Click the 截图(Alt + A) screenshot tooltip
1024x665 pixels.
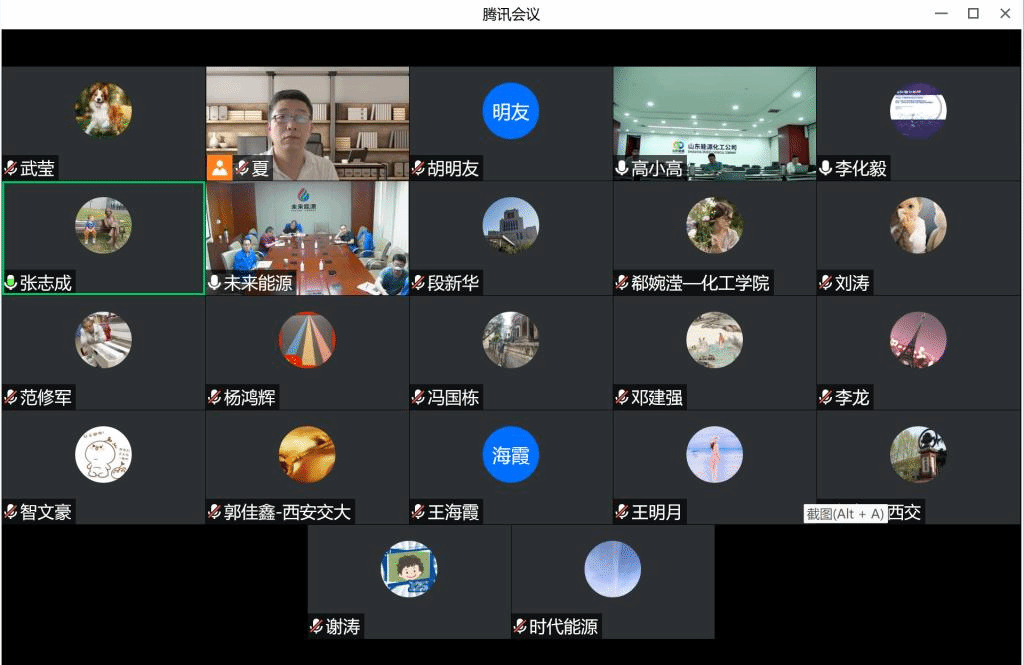[x=846, y=514]
